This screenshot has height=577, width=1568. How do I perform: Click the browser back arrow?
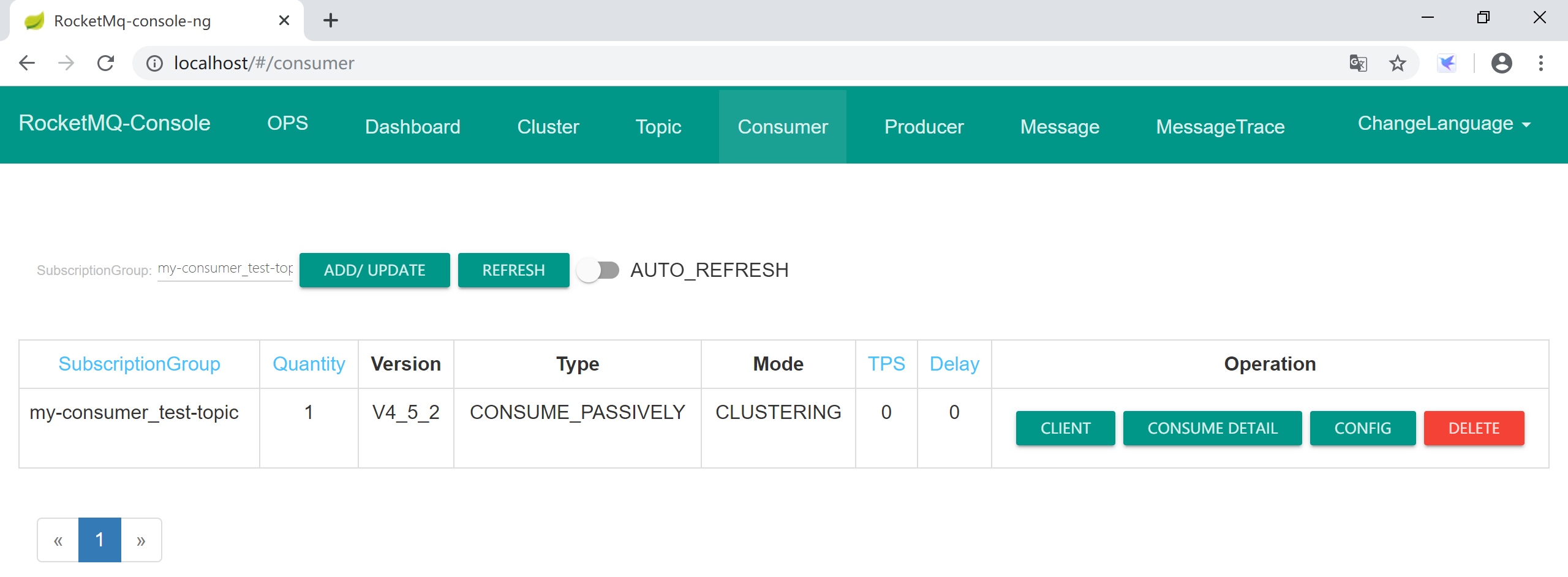(x=27, y=63)
